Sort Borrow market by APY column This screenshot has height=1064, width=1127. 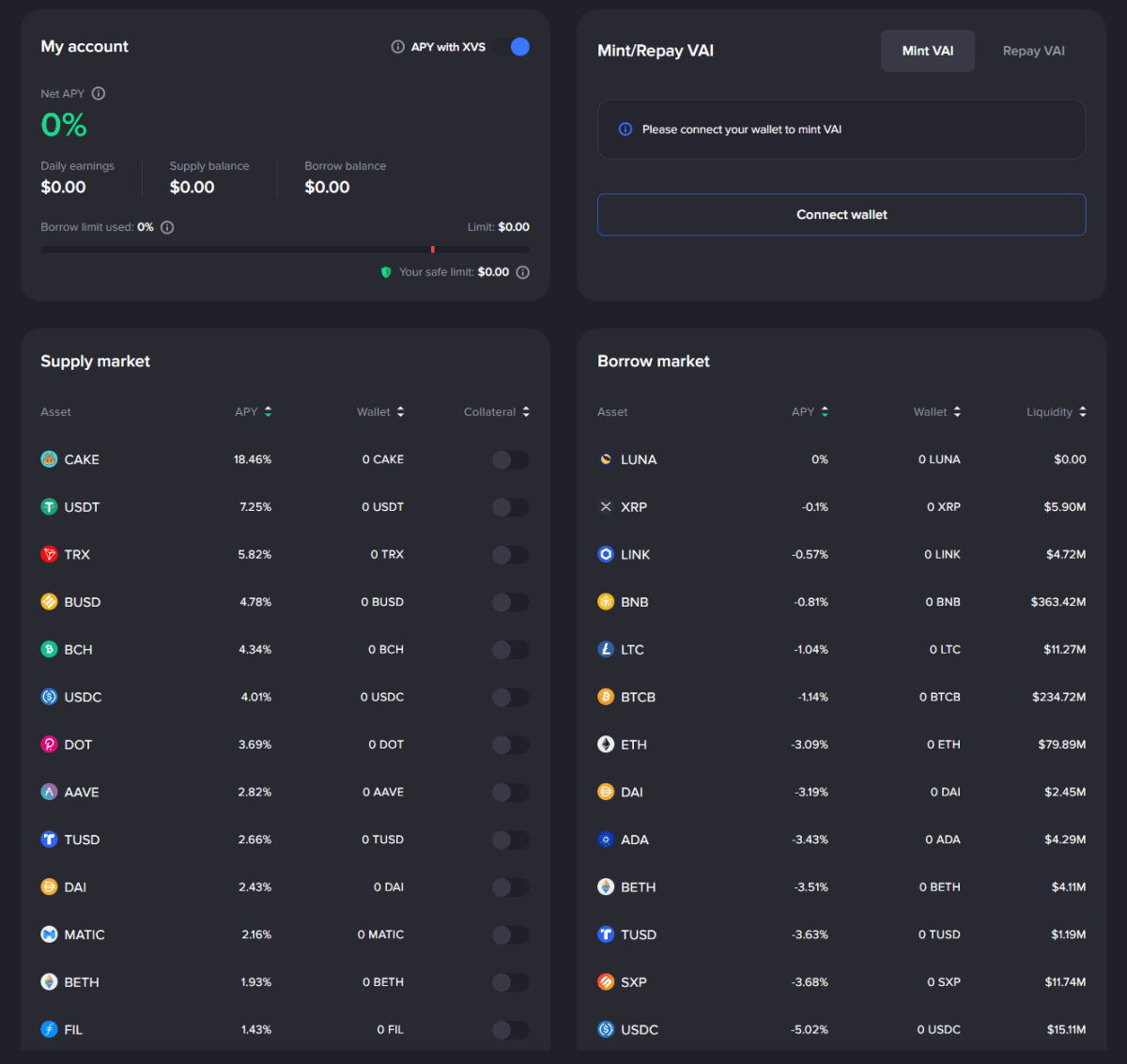pyautogui.click(x=811, y=411)
